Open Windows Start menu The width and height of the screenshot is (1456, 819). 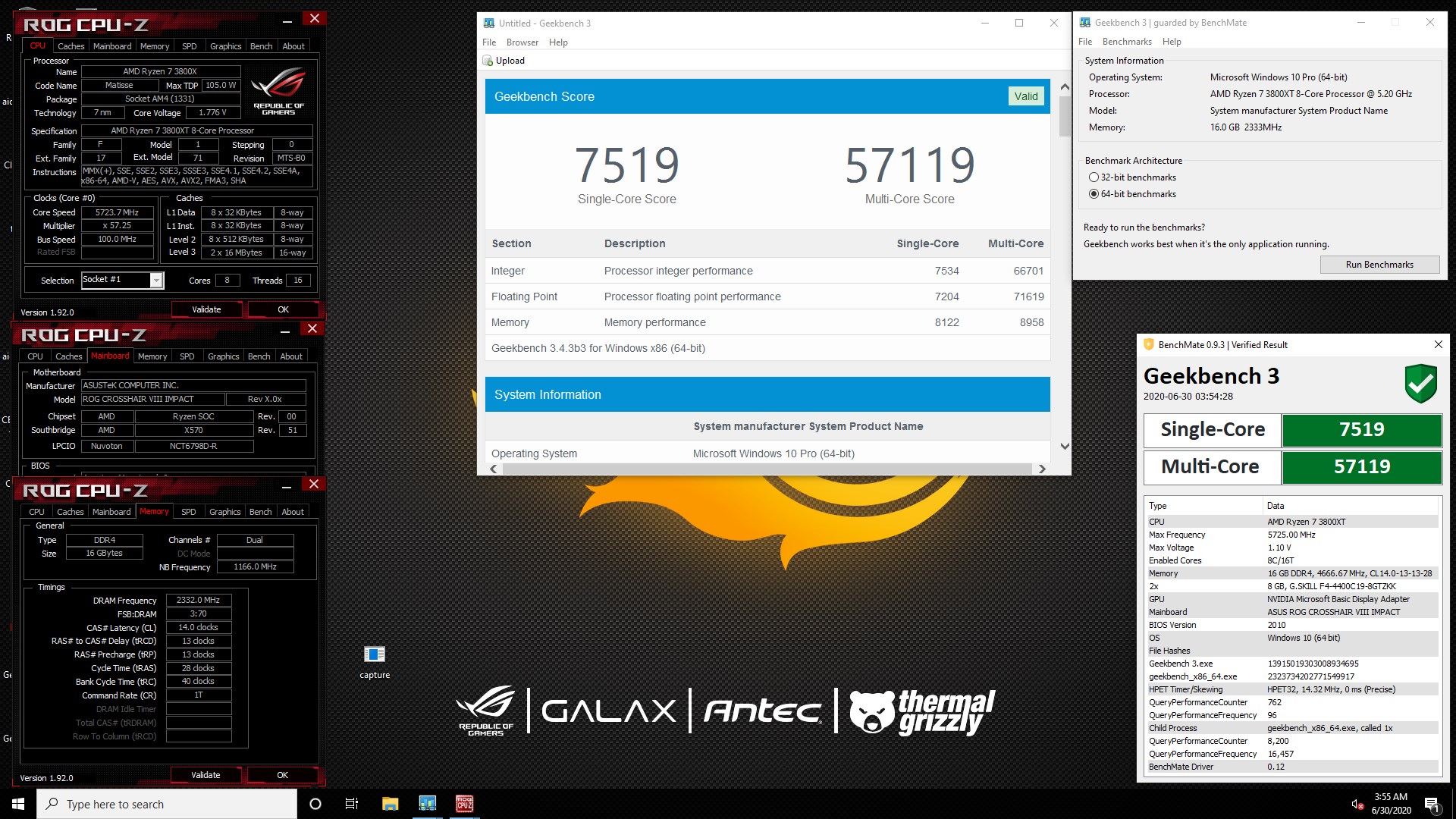click(x=18, y=804)
